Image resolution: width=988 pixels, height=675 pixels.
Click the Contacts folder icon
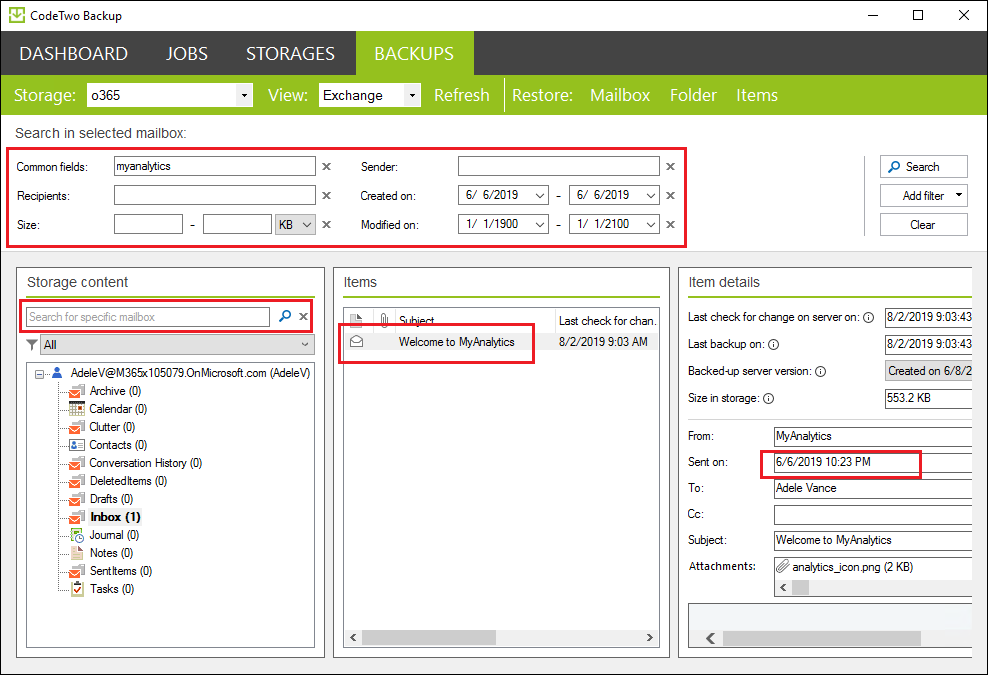[77, 445]
